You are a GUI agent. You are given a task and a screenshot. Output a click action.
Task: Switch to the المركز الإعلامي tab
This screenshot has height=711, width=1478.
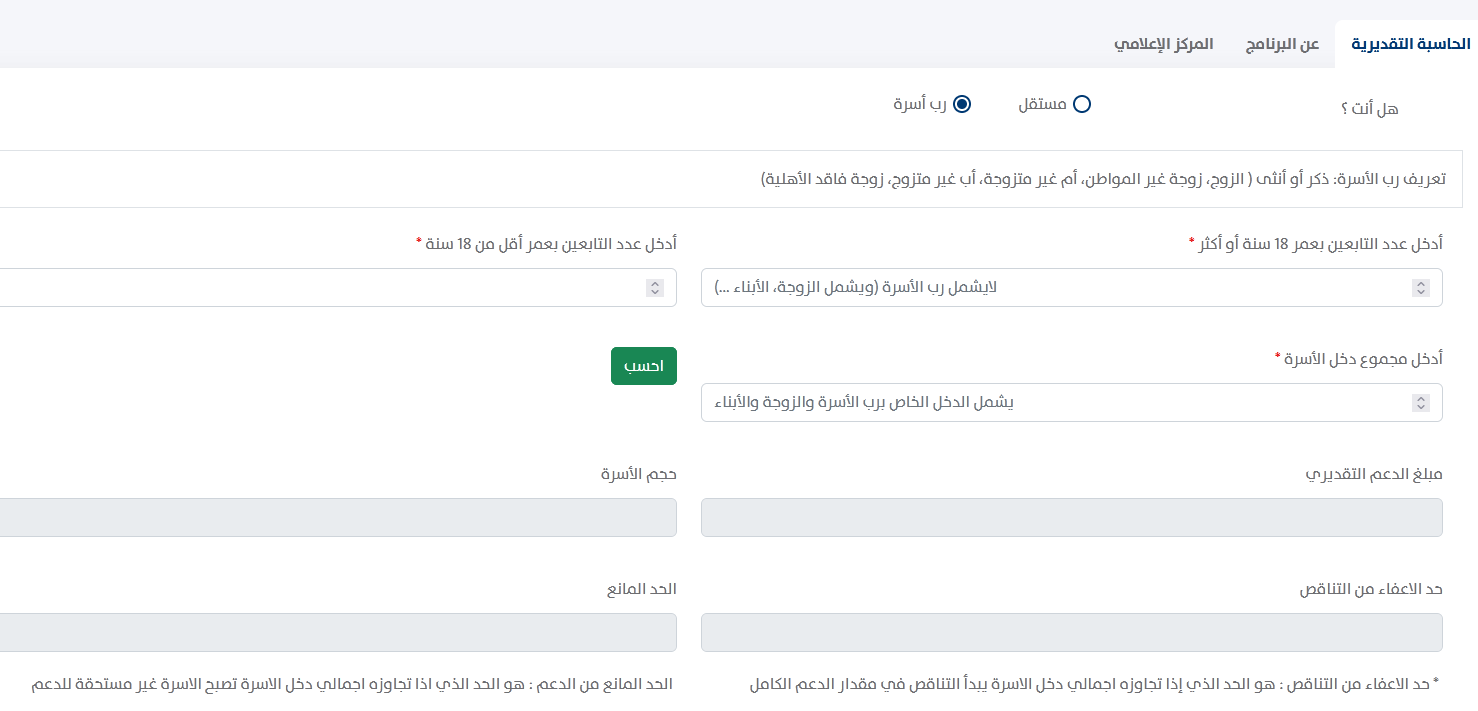point(1164,44)
